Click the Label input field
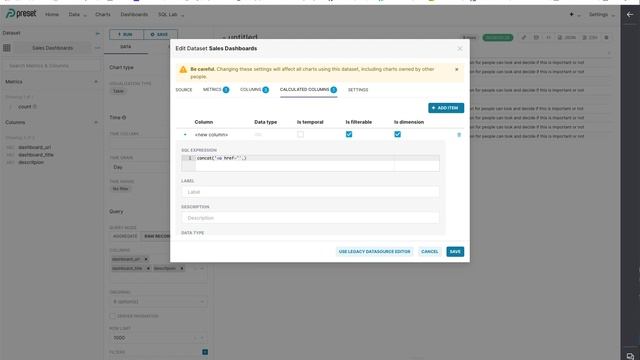 click(310, 192)
